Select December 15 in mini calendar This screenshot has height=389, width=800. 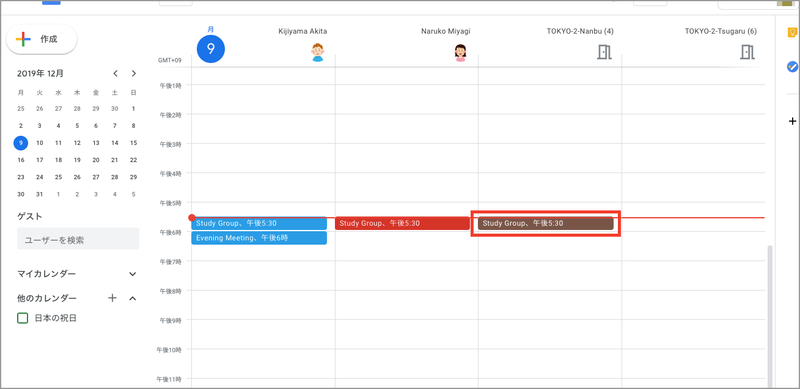click(x=133, y=143)
